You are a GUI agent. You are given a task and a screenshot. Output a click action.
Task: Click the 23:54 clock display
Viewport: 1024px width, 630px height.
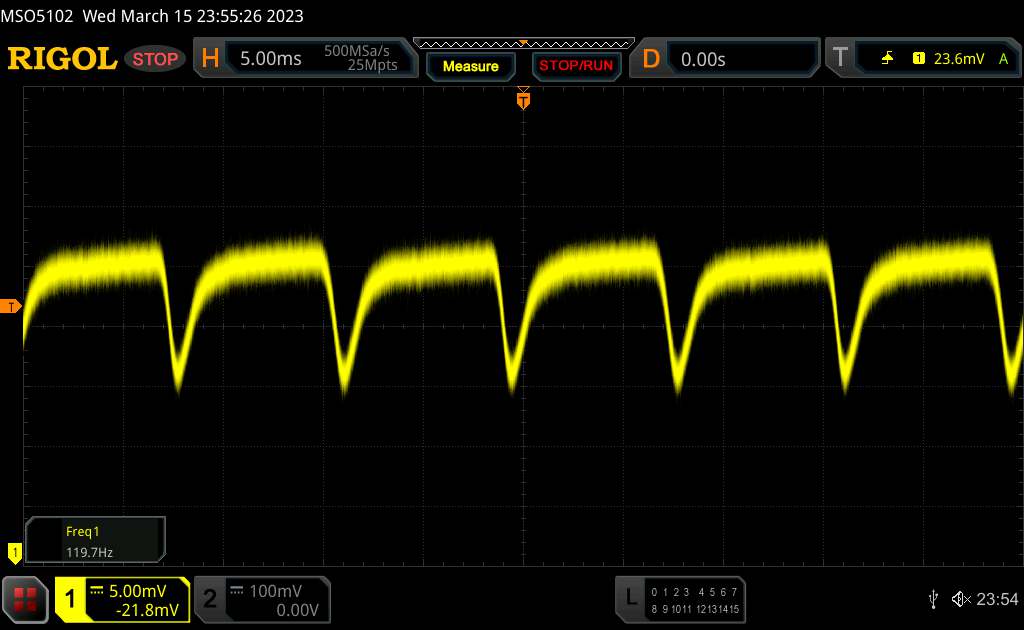pos(997,599)
